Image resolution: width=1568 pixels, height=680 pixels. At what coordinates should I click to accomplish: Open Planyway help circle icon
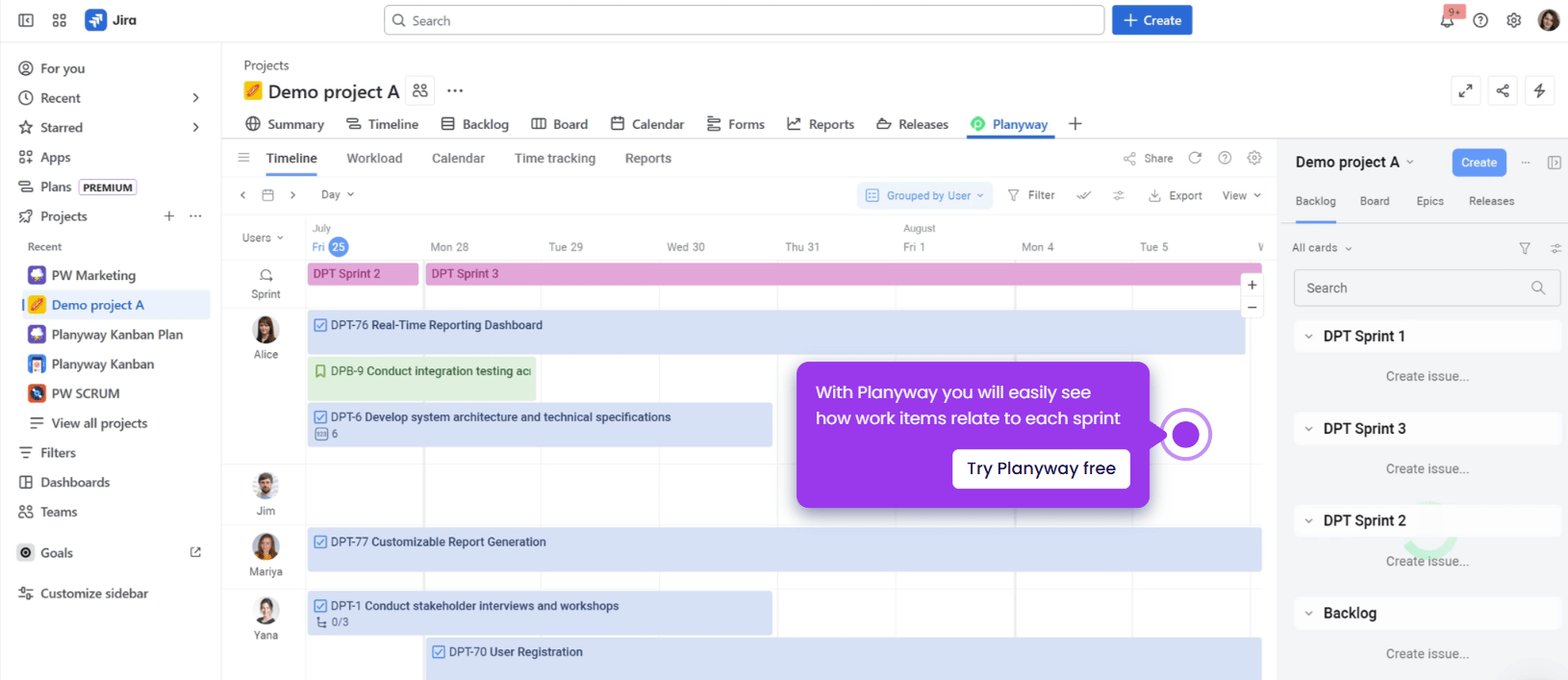click(1225, 158)
